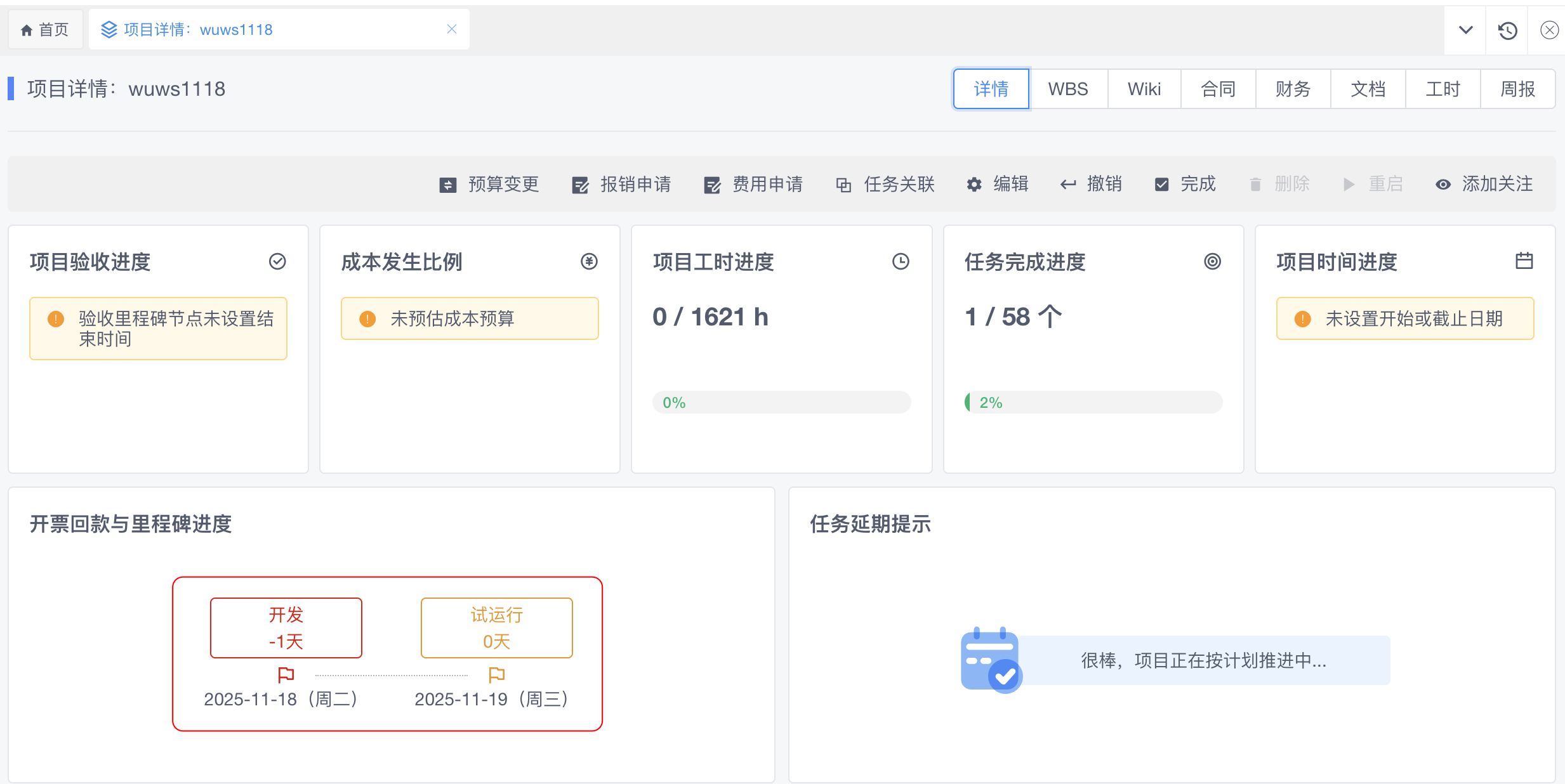The height and width of the screenshot is (784, 1565).
Task: Open the 财务 tab
Action: pyautogui.click(x=1293, y=89)
